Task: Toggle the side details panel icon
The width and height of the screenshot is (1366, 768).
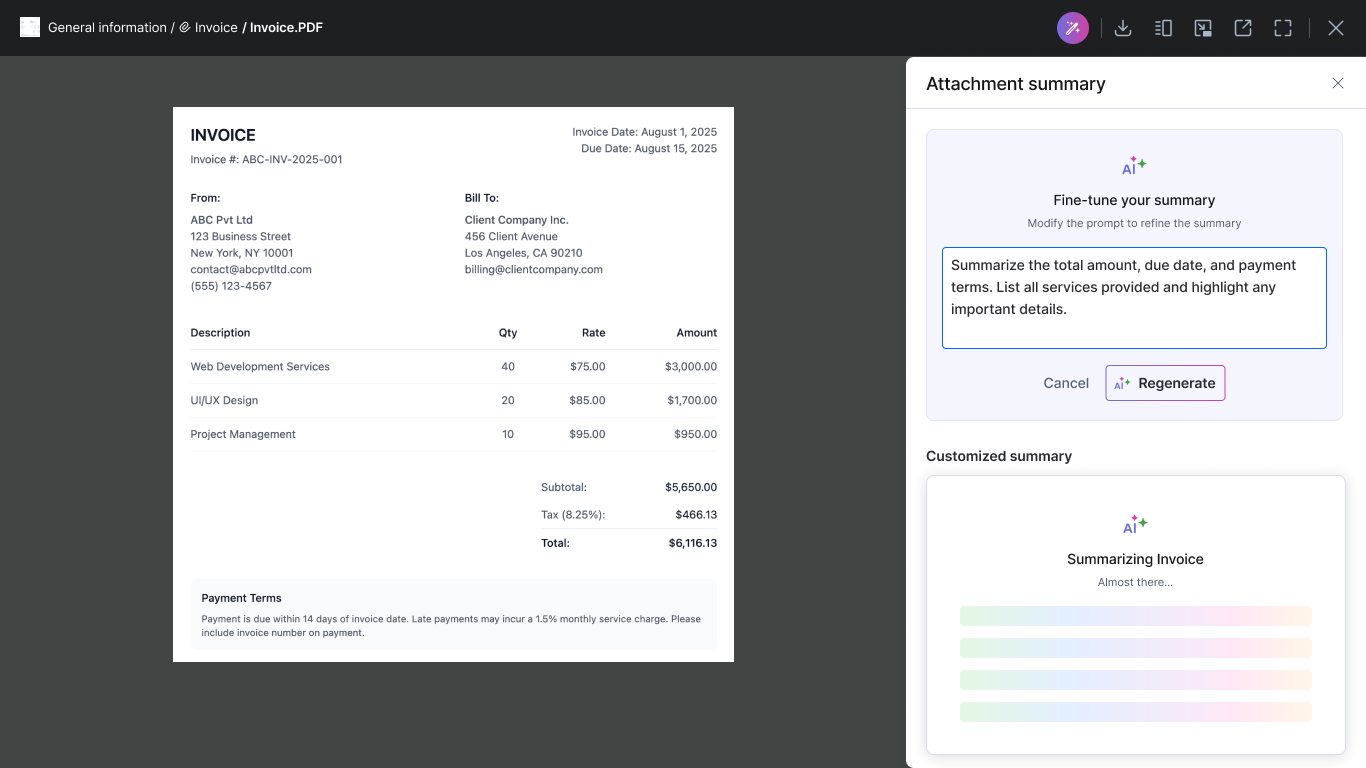Action: (1163, 28)
